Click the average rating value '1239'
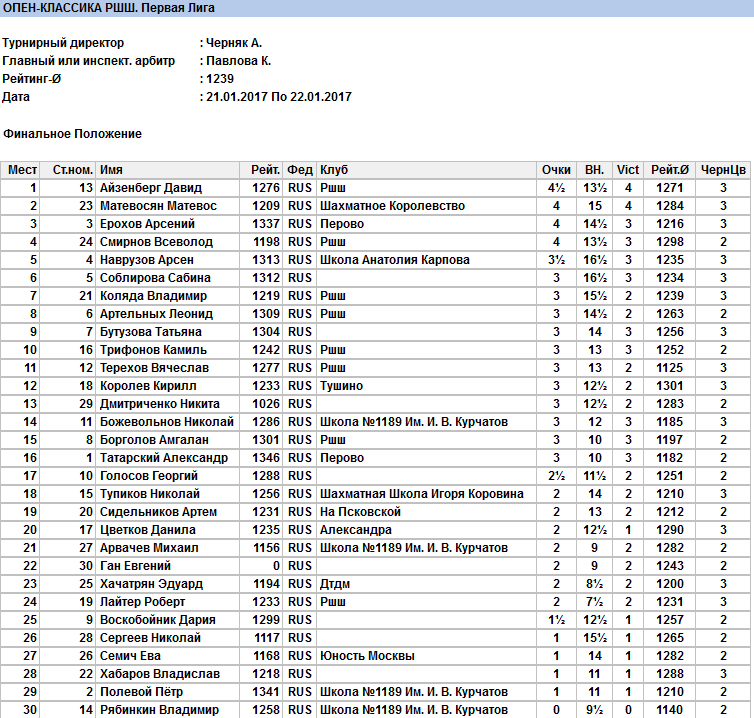 220,79
